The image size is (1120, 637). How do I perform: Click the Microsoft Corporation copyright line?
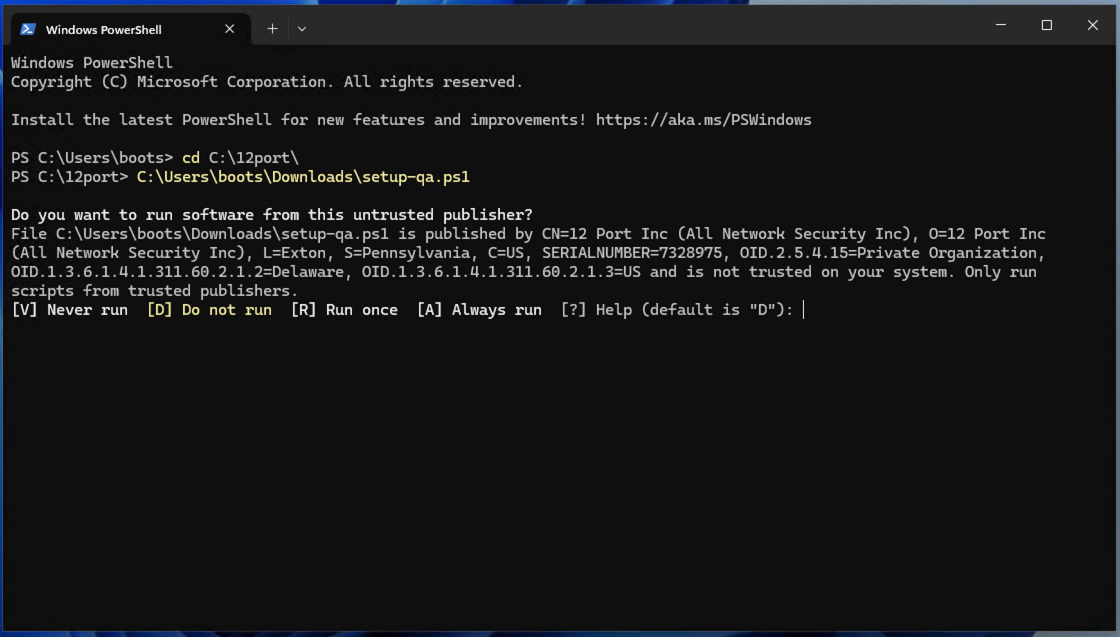click(266, 82)
